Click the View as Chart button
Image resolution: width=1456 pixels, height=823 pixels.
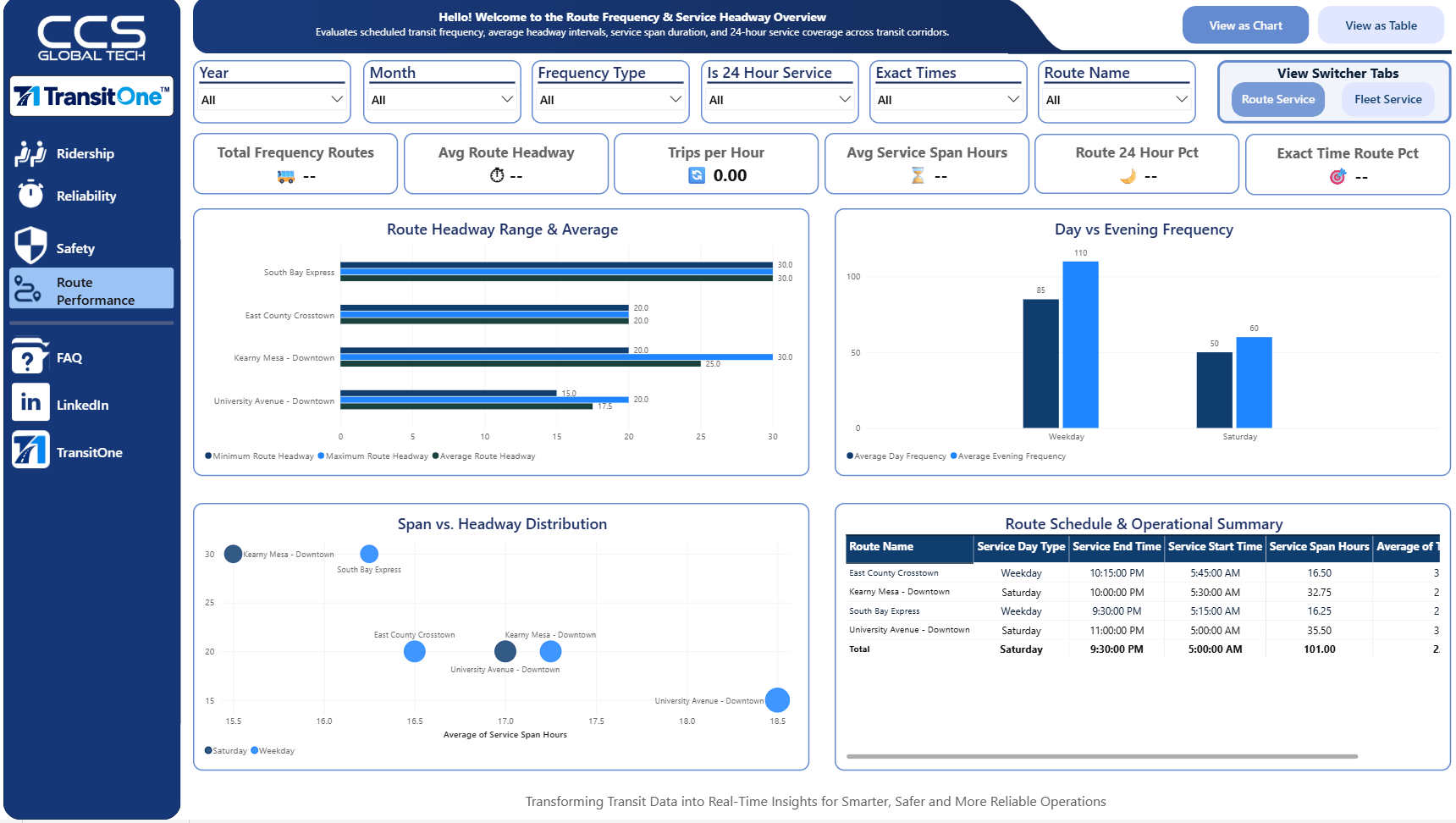tap(1245, 25)
